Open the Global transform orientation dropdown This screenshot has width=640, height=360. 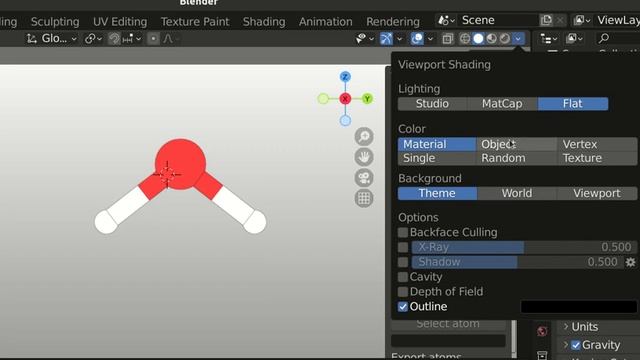(x=51, y=39)
